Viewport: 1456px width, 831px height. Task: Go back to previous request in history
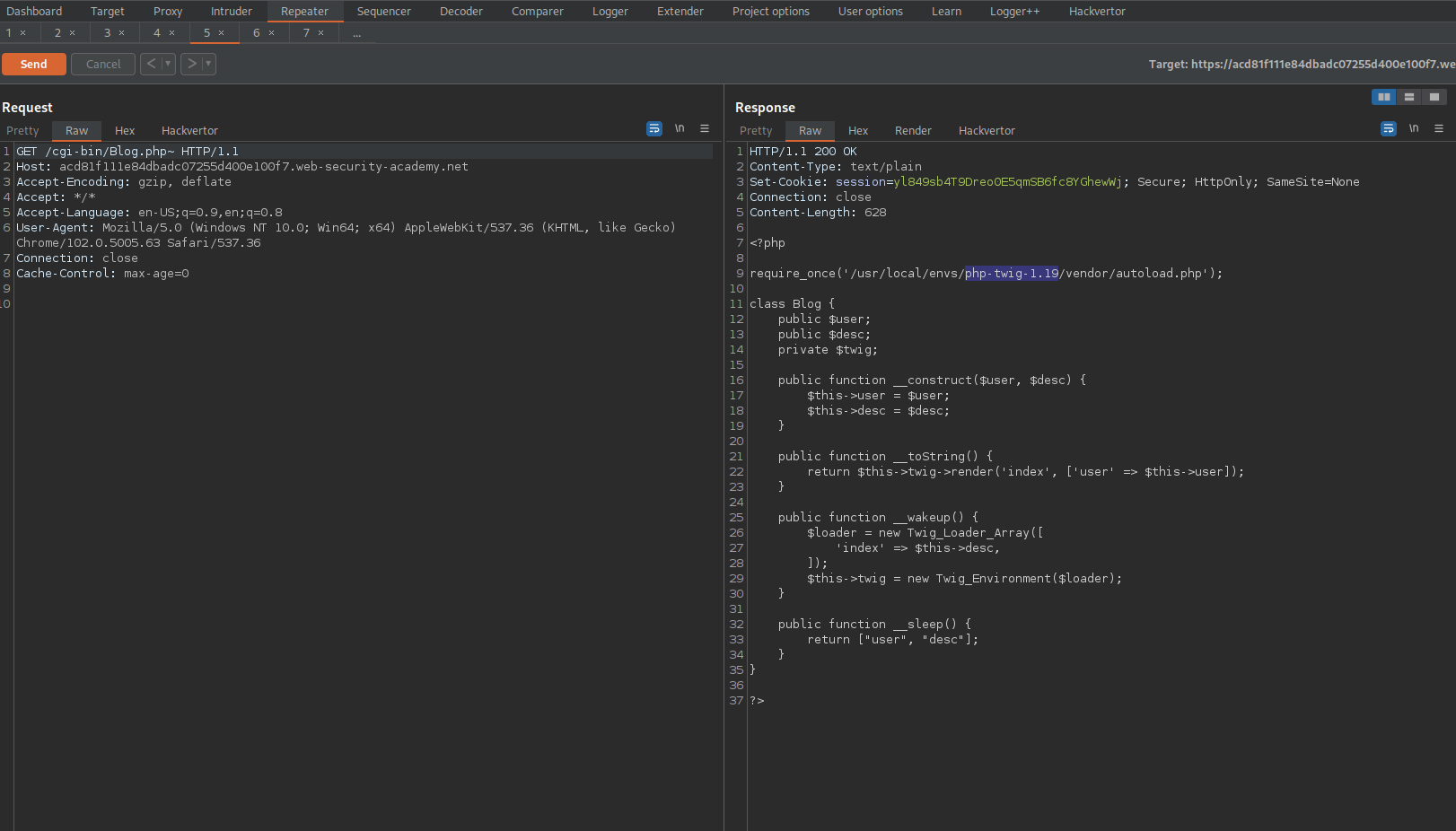point(151,64)
